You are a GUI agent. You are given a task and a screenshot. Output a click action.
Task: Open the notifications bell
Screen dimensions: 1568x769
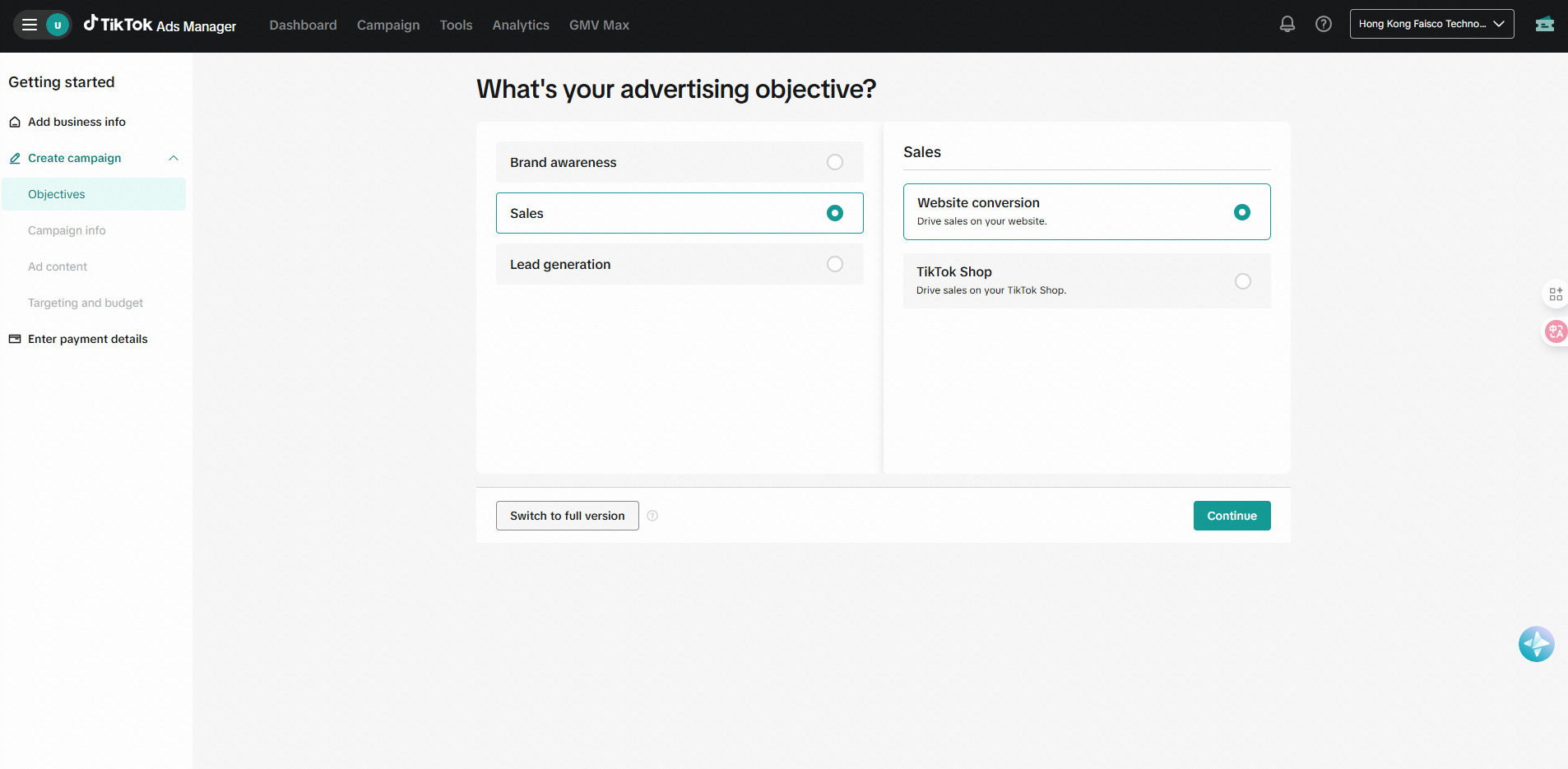1287,25
